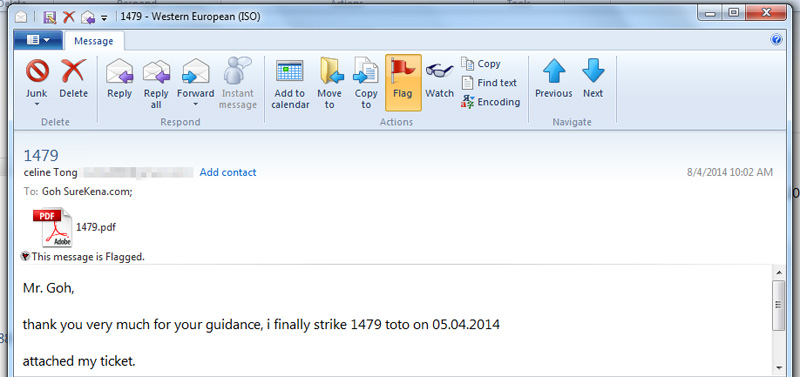Click Save icon in quick access toolbar
The height and width of the screenshot is (377, 800).
(x=49, y=17)
